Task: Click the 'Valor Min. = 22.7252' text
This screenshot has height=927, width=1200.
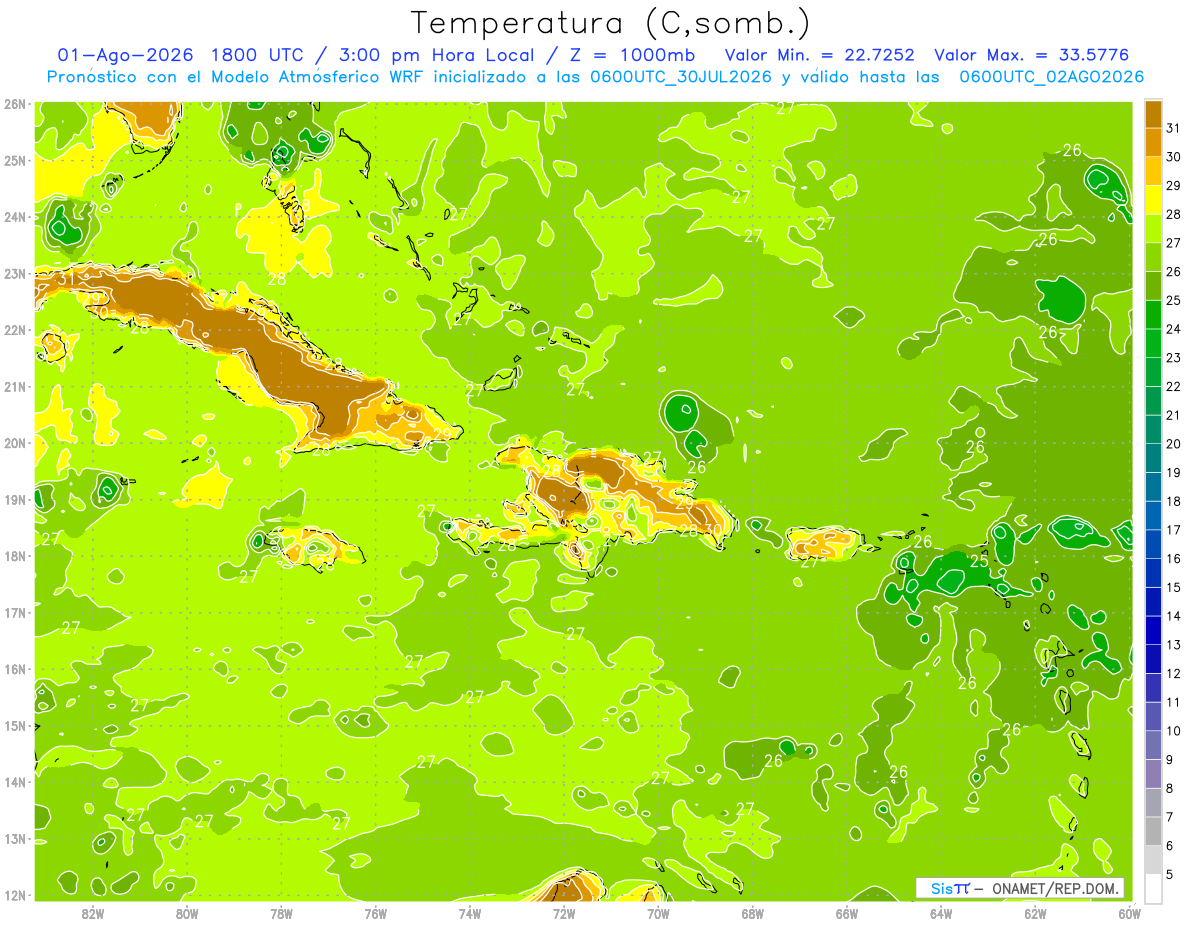Action: click(x=820, y=55)
